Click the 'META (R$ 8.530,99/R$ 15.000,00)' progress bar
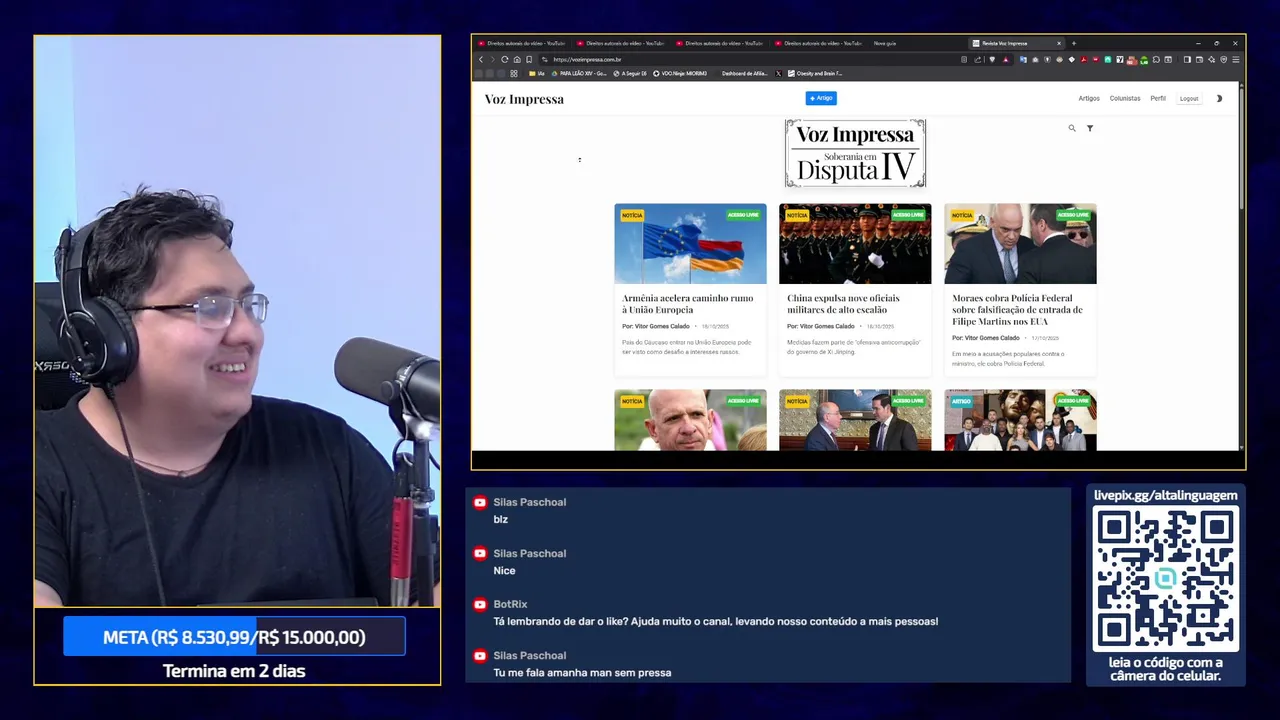 coord(234,637)
